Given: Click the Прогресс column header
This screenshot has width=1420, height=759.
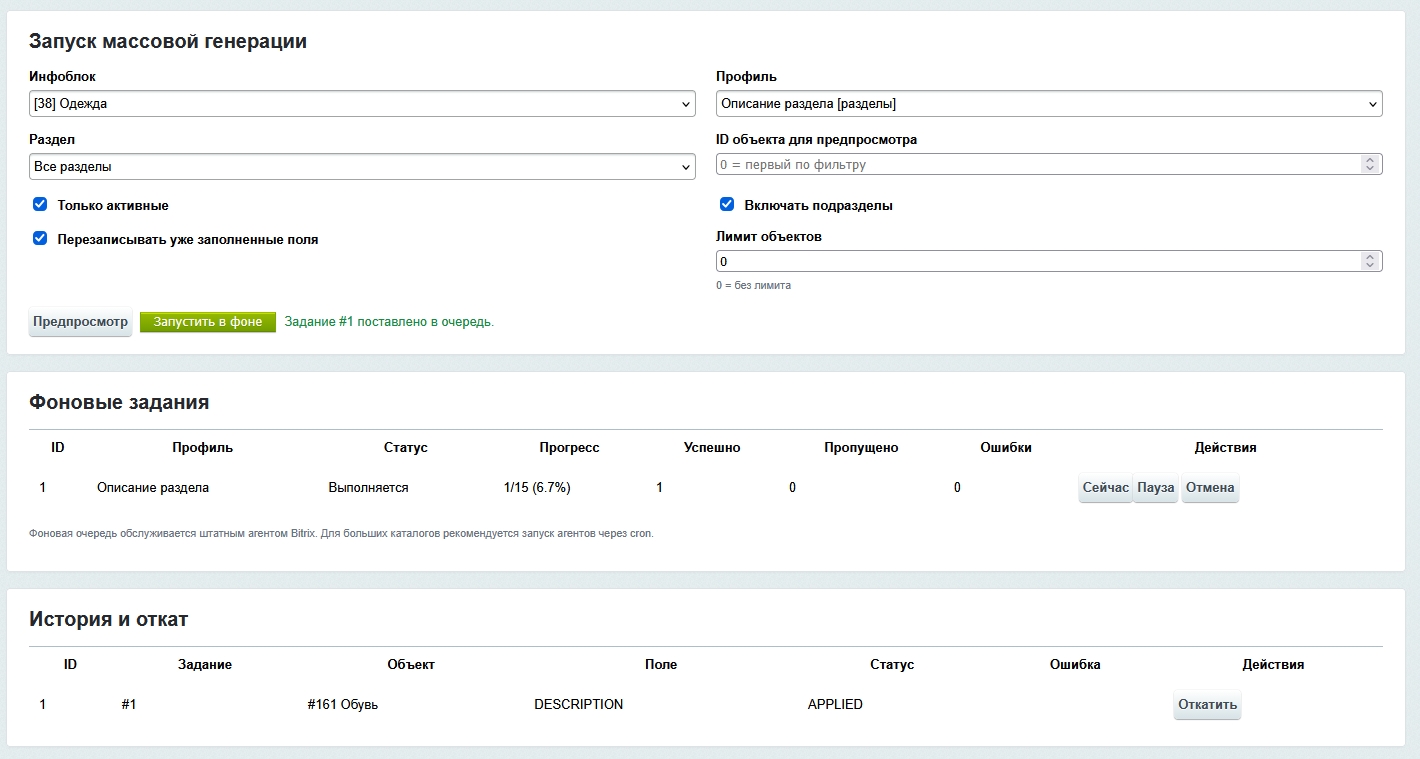Looking at the screenshot, I should (x=569, y=448).
